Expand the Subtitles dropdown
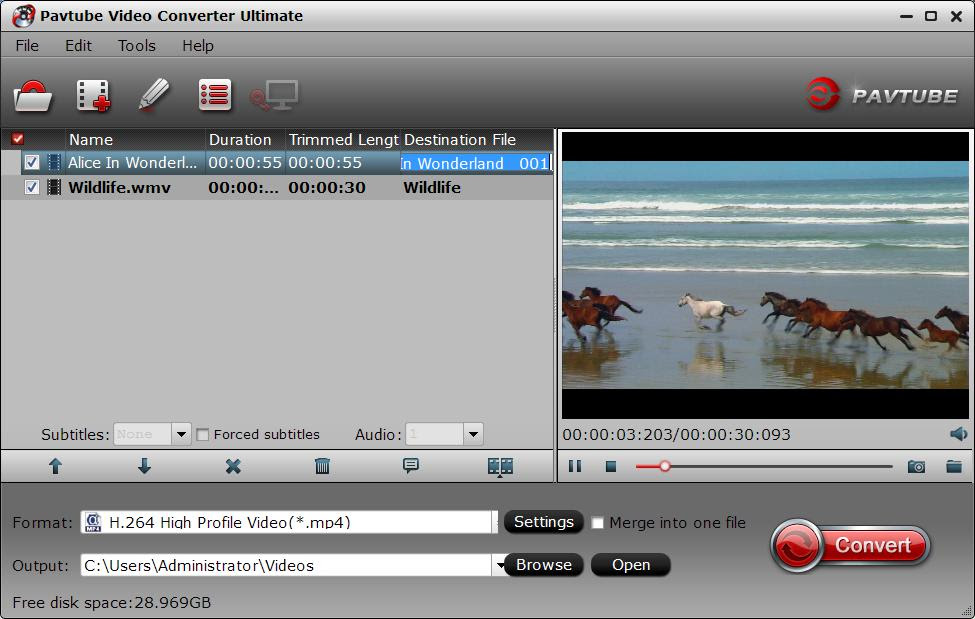 pyautogui.click(x=181, y=434)
